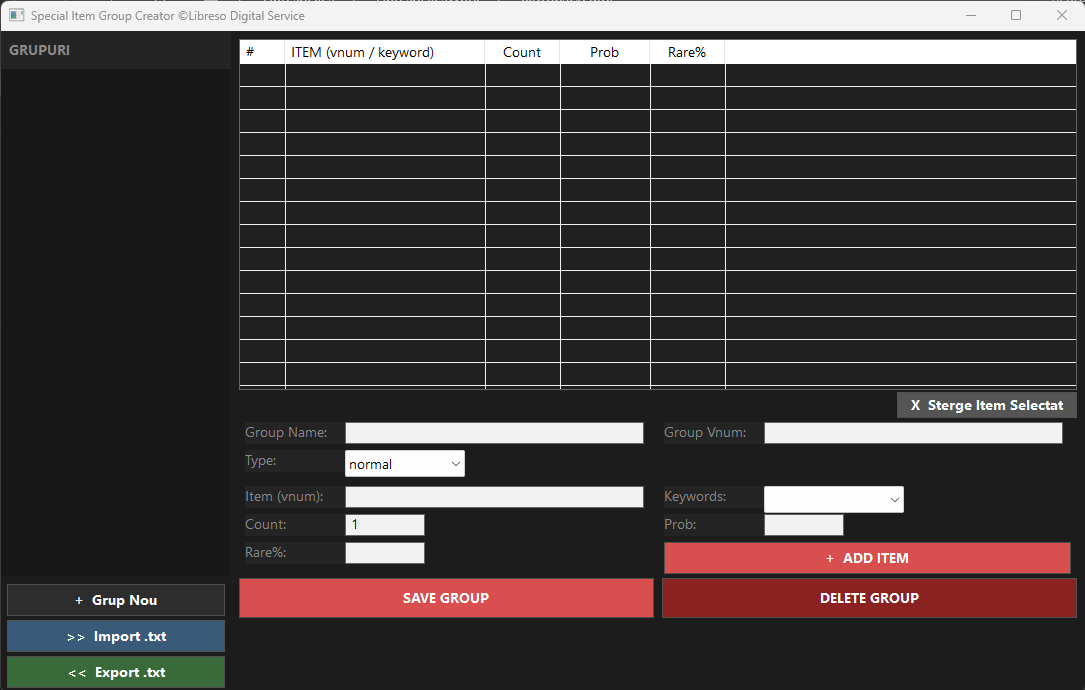Click the Group Vnum input field
The height and width of the screenshot is (690, 1085).
pyautogui.click(x=912, y=433)
